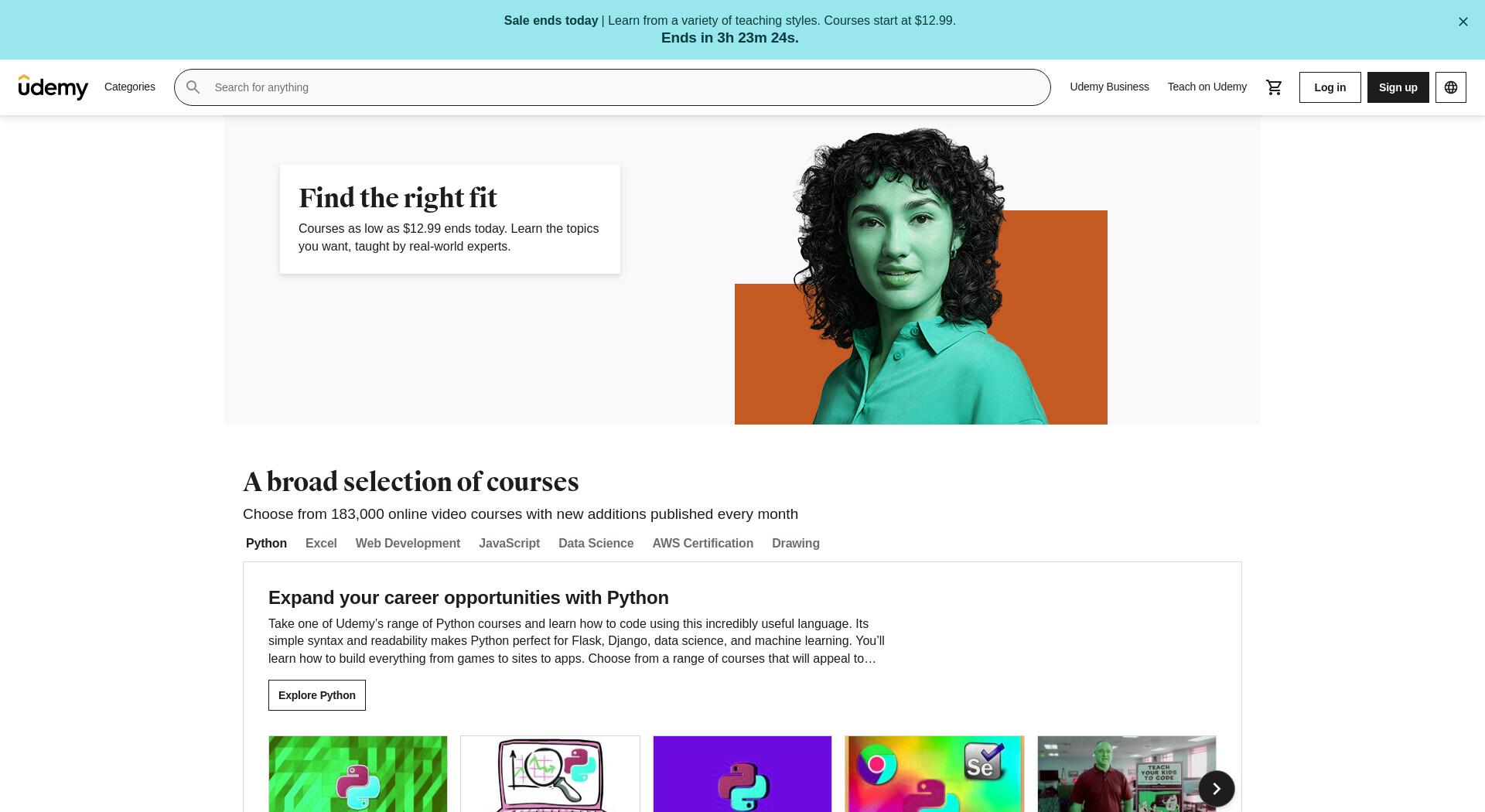Open the Udemy Business link

coord(1109,87)
